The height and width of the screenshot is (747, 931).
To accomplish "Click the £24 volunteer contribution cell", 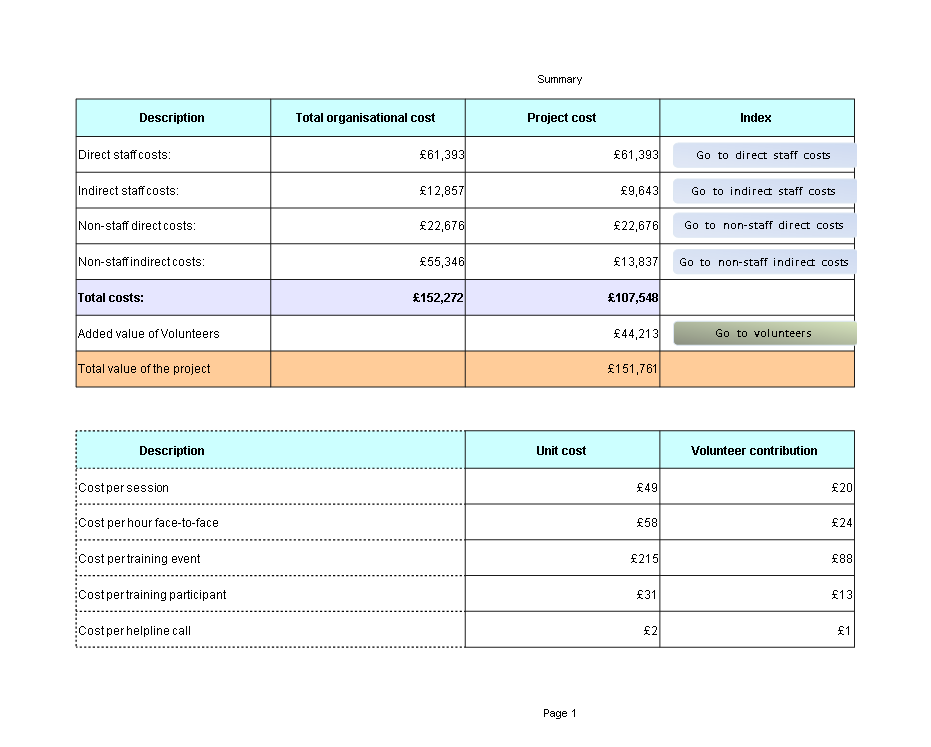I will pos(757,523).
